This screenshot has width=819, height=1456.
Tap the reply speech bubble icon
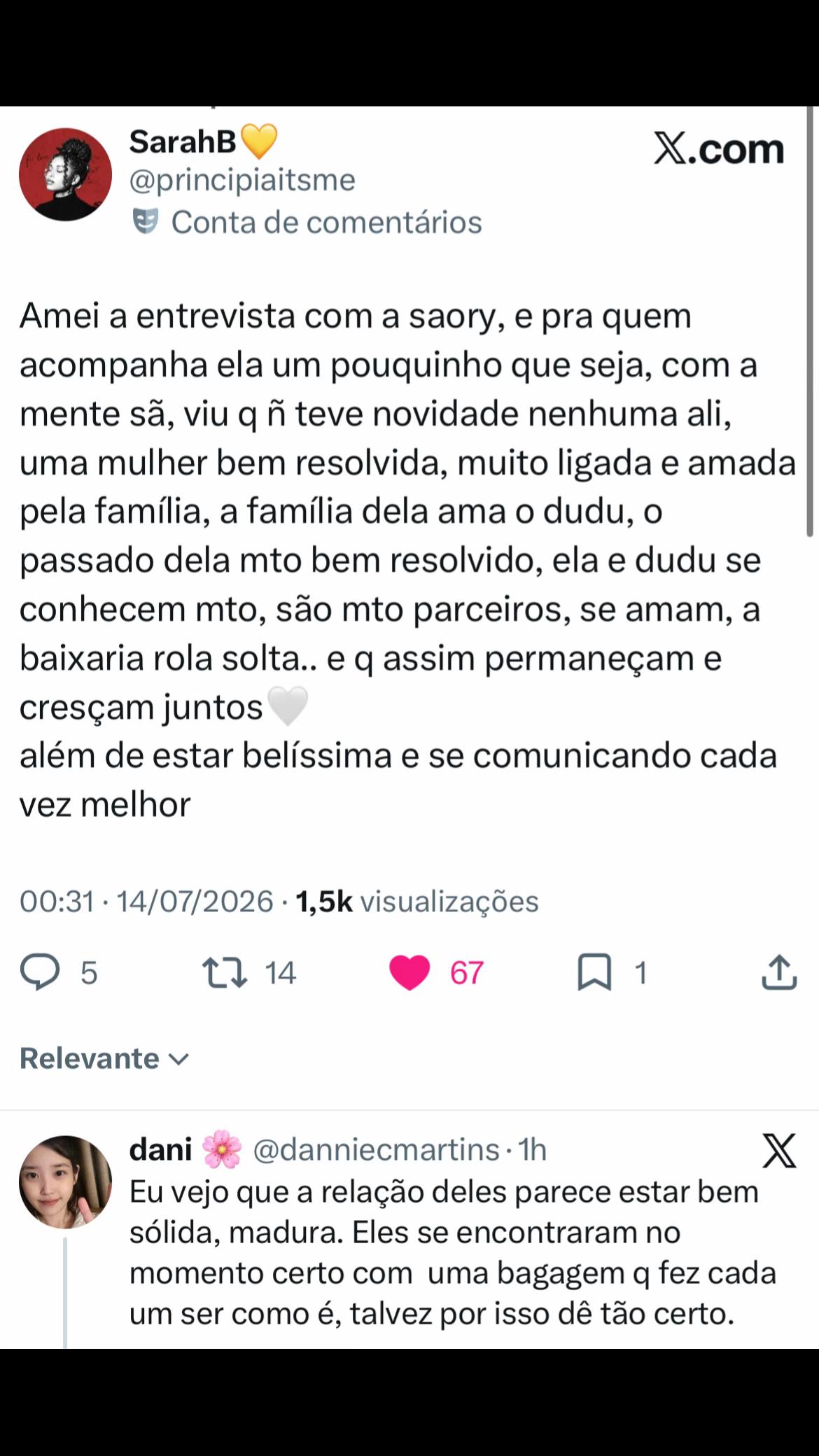coord(40,972)
